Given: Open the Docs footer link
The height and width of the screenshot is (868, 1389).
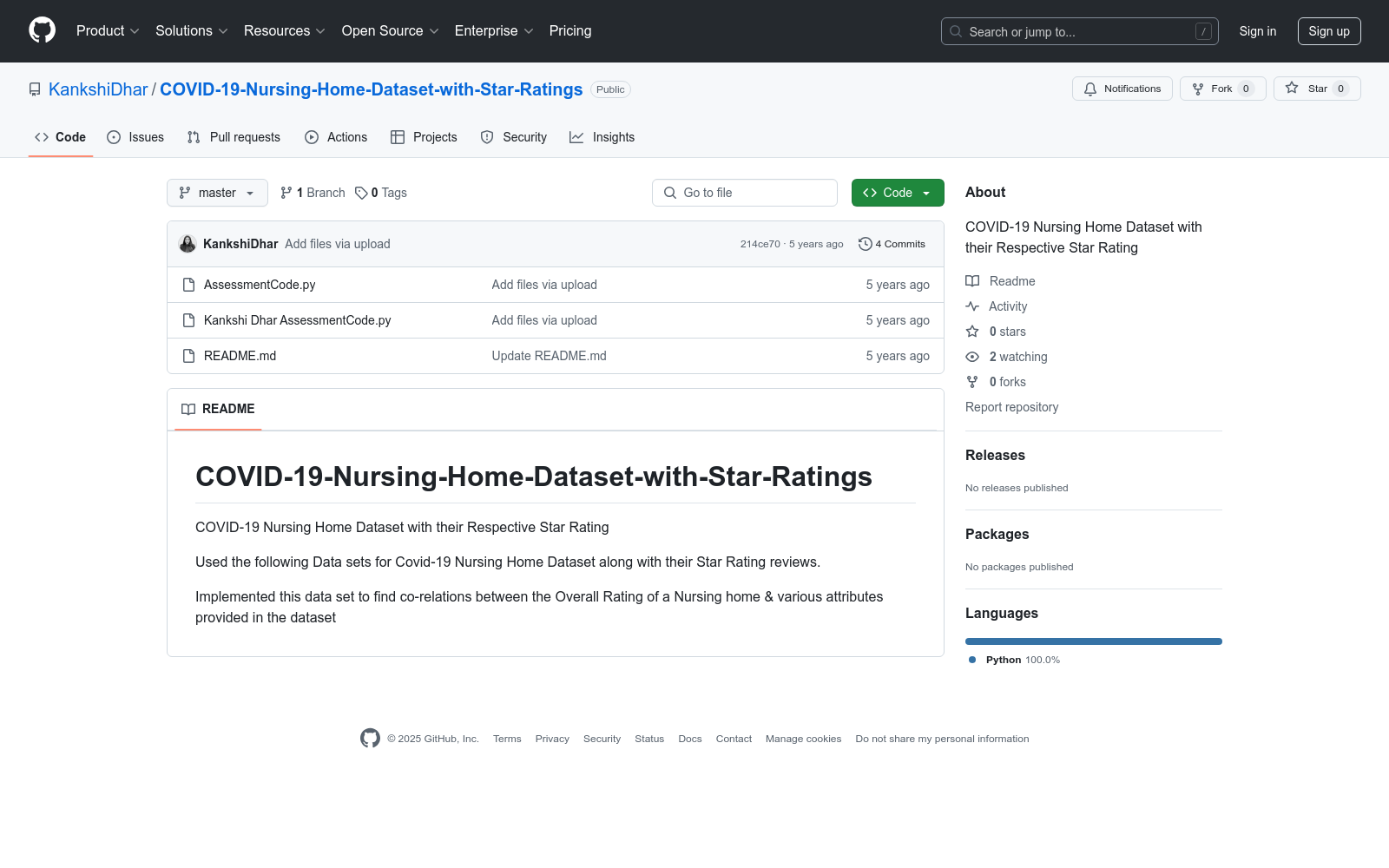Looking at the screenshot, I should (x=690, y=739).
